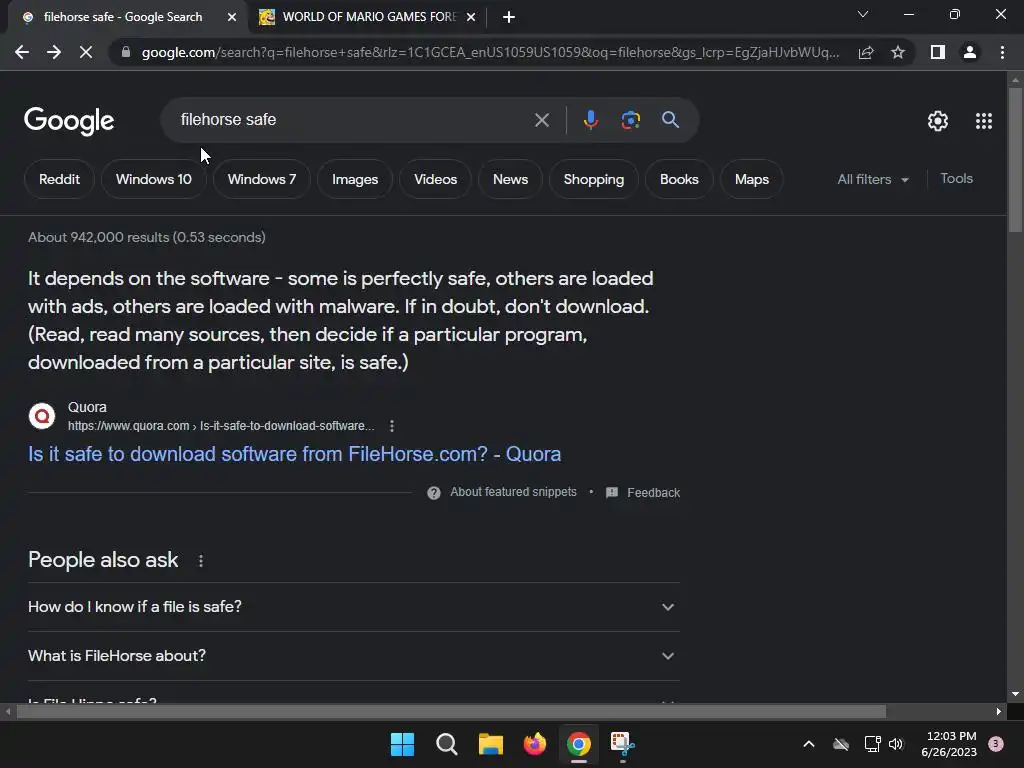The height and width of the screenshot is (768, 1024).
Task: Go forward using the browser forward arrow
Action: point(54,52)
